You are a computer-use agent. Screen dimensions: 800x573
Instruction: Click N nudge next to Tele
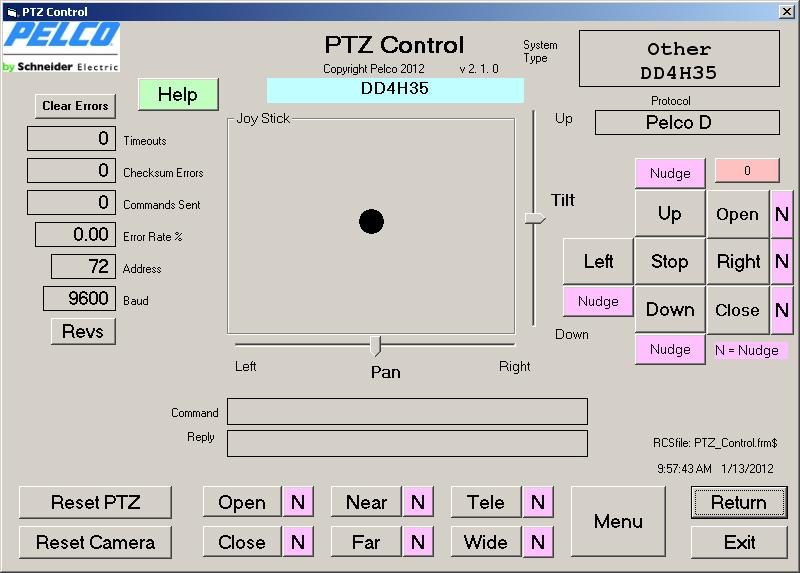[x=538, y=502]
